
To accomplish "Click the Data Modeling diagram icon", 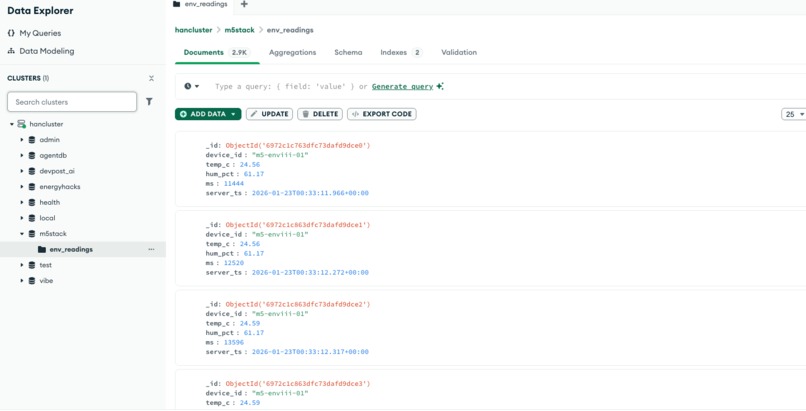I will pyautogui.click(x=11, y=51).
